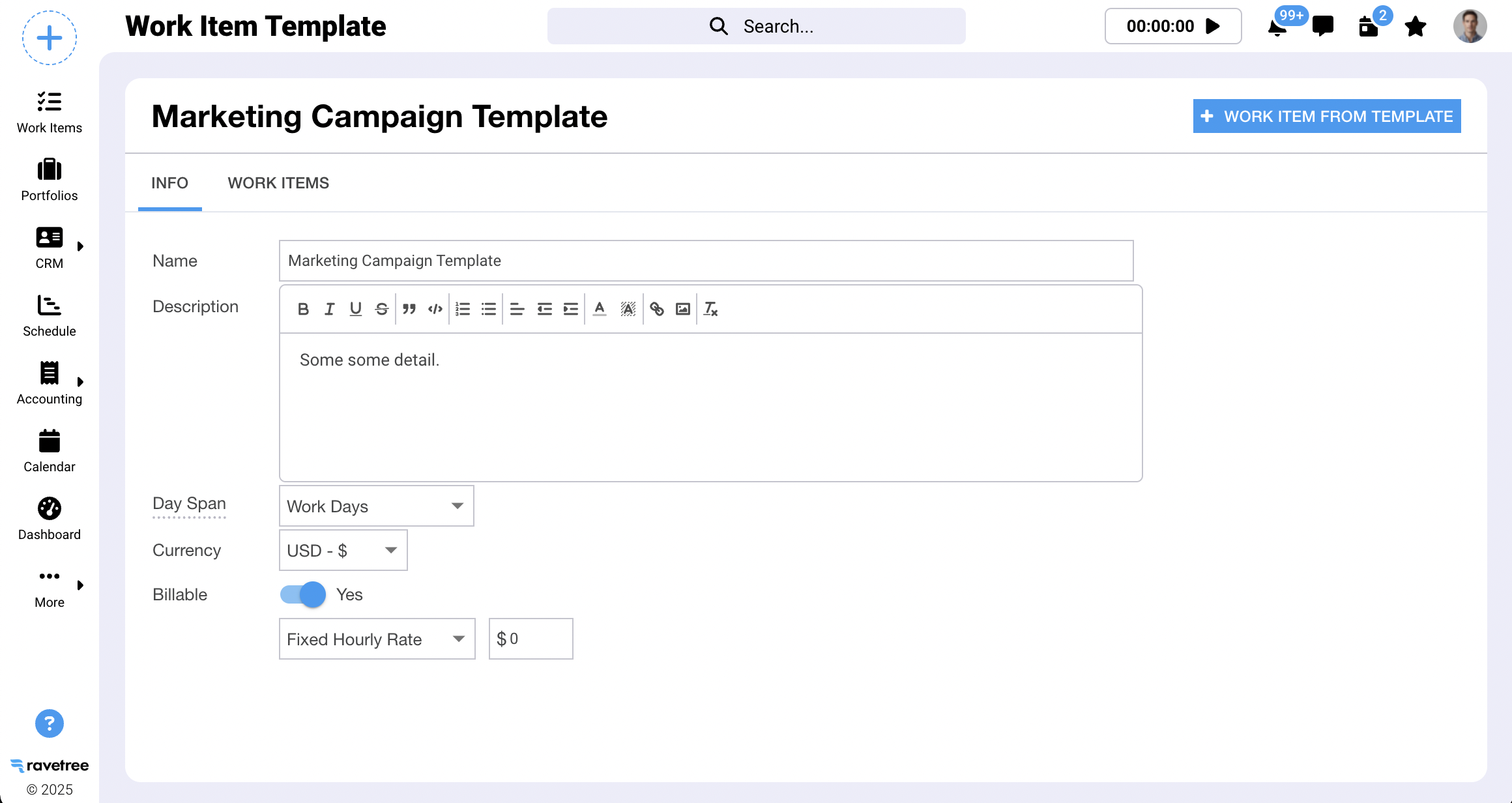Insert a numbered list

[463, 309]
